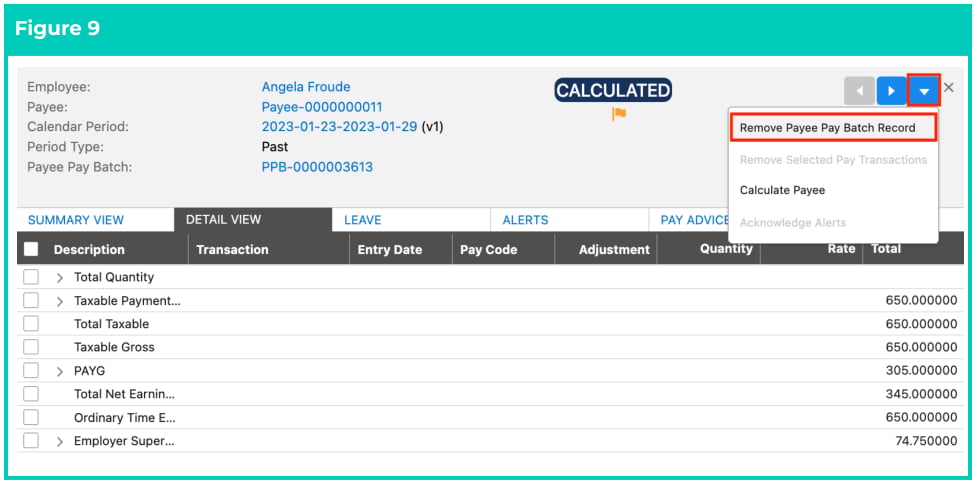Click the Taxable Gross row label

pos(114,347)
